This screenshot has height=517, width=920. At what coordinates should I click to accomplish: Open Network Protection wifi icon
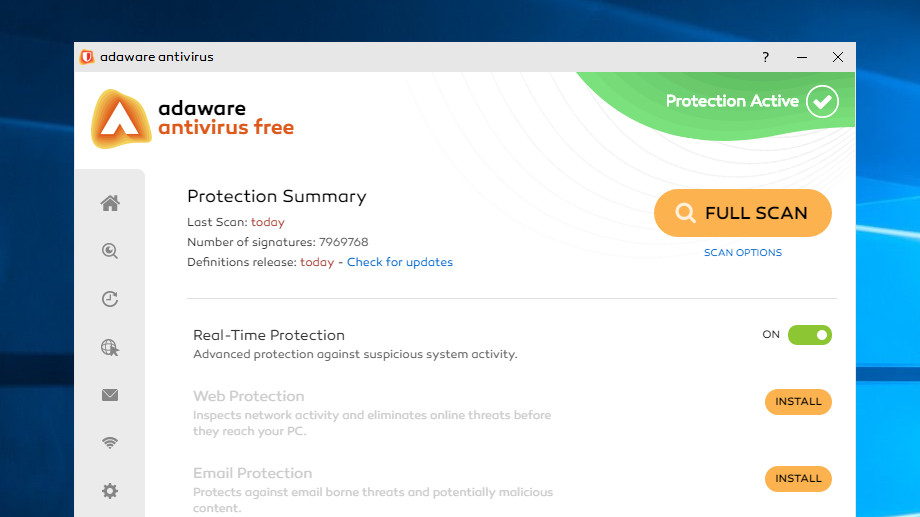click(x=110, y=442)
